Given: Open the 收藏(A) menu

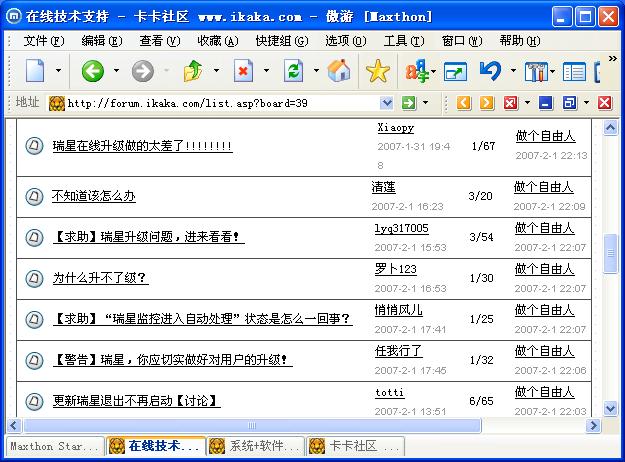Looking at the screenshot, I should pyautogui.click(x=218, y=41).
